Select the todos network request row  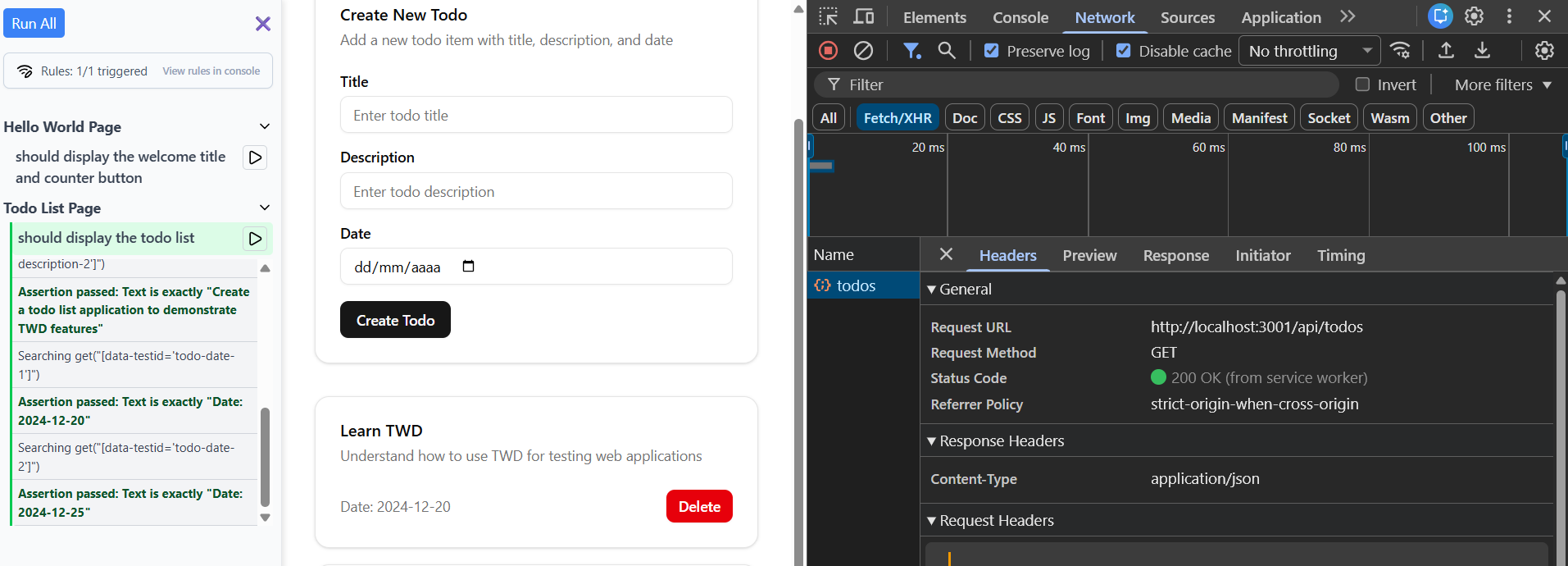click(863, 285)
